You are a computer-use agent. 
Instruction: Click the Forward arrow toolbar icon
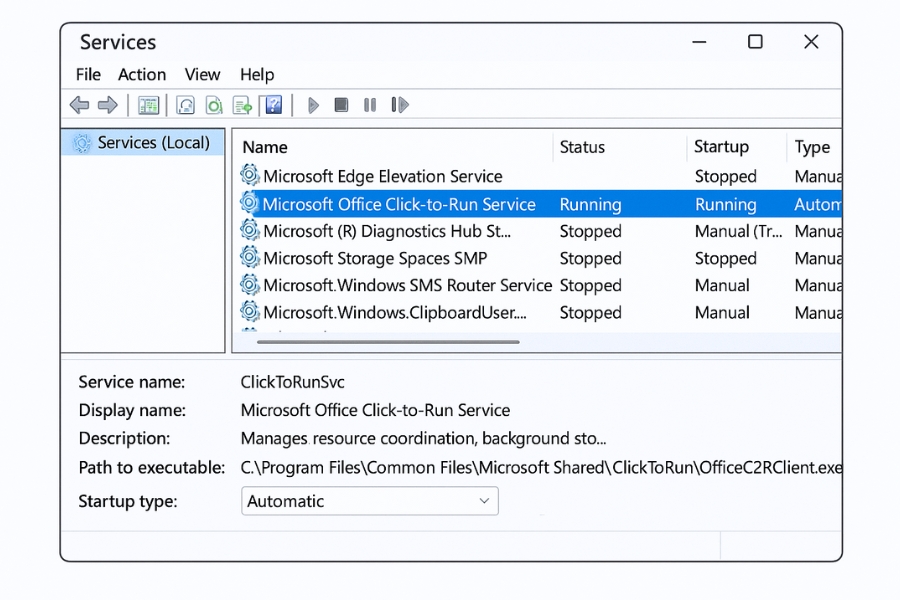(107, 105)
